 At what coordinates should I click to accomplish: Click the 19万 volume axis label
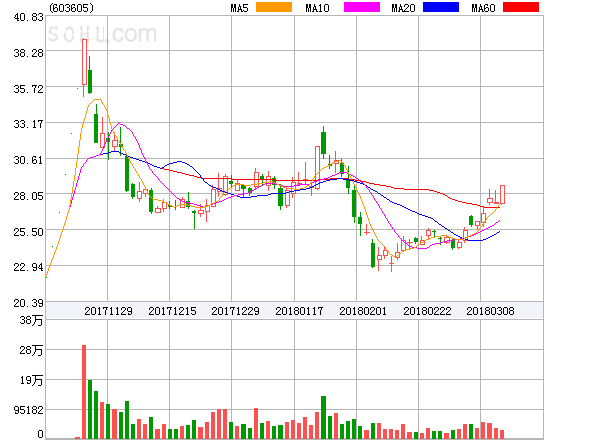31,380
